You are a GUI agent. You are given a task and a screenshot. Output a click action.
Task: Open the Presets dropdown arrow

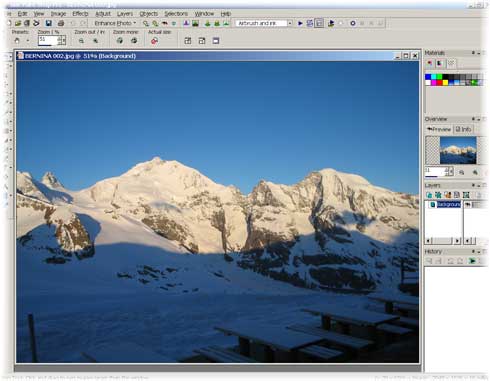tap(28, 41)
